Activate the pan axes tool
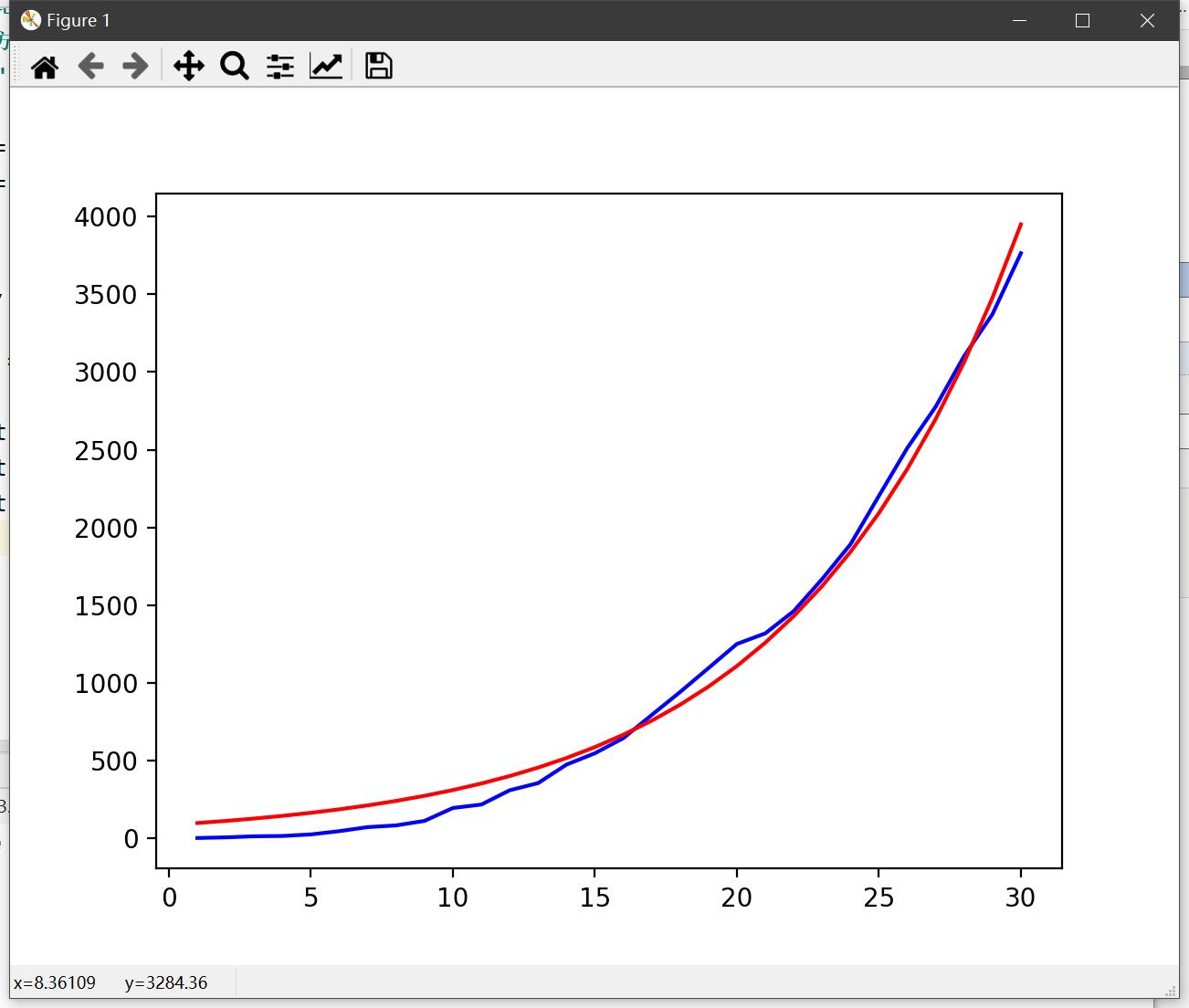 tap(189, 66)
